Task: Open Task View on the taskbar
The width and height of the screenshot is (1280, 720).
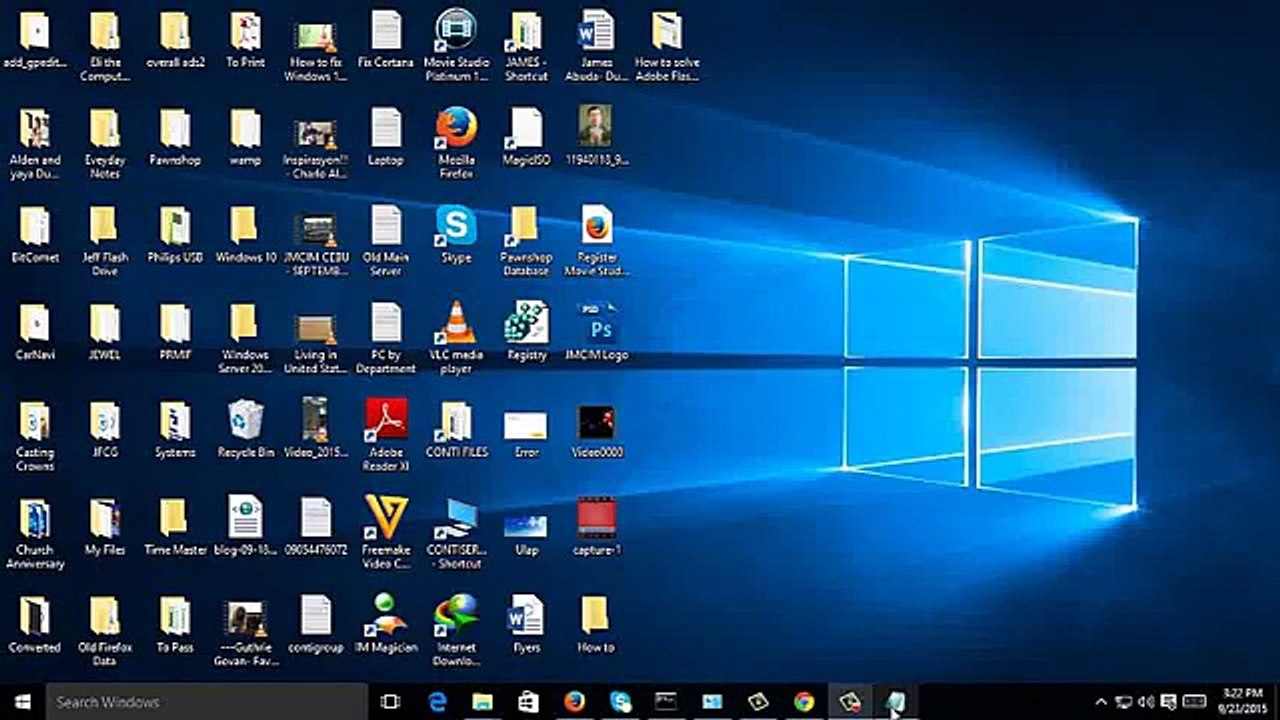Action: 392,702
